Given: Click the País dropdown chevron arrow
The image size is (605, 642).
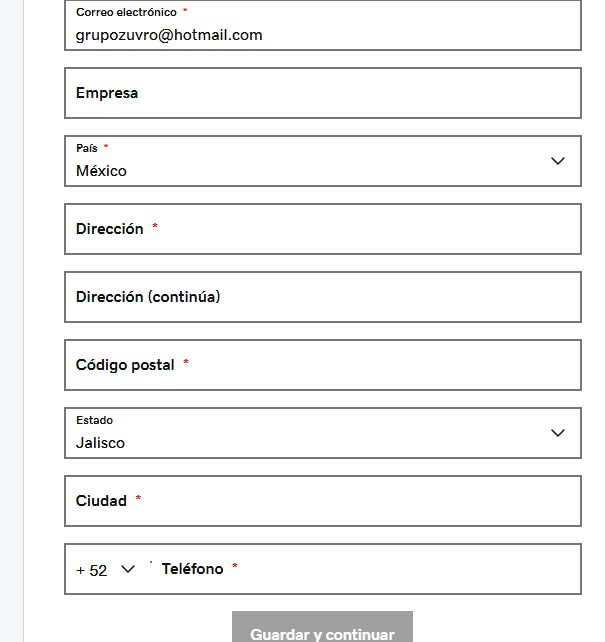Looking at the screenshot, I should (558, 161).
